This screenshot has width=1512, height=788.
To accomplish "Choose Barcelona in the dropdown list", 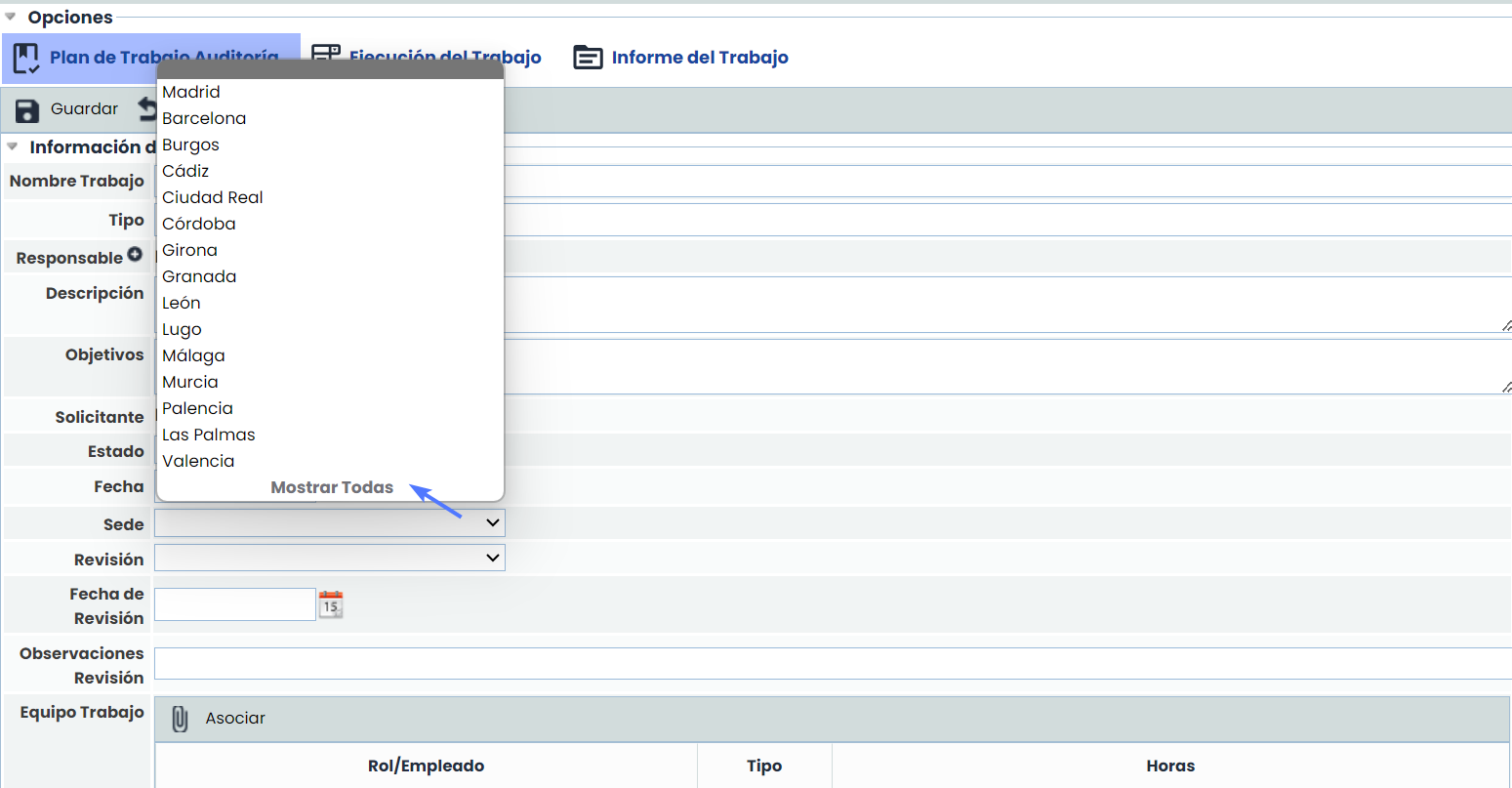I will tap(204, 118).
